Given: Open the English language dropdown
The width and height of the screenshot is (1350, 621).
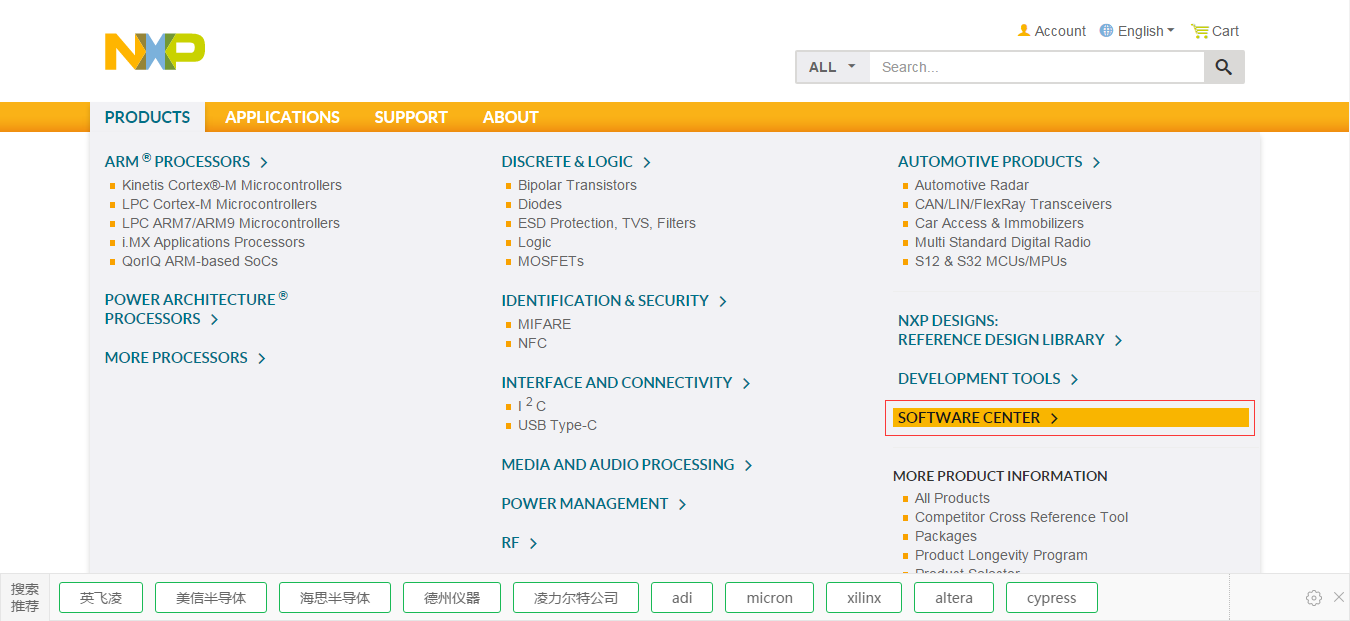Looking at the screenshot, I should 1146,31.
